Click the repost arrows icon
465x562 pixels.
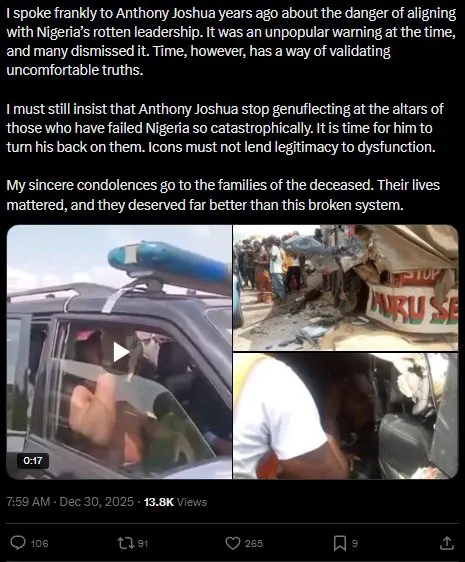click(126, 543)
